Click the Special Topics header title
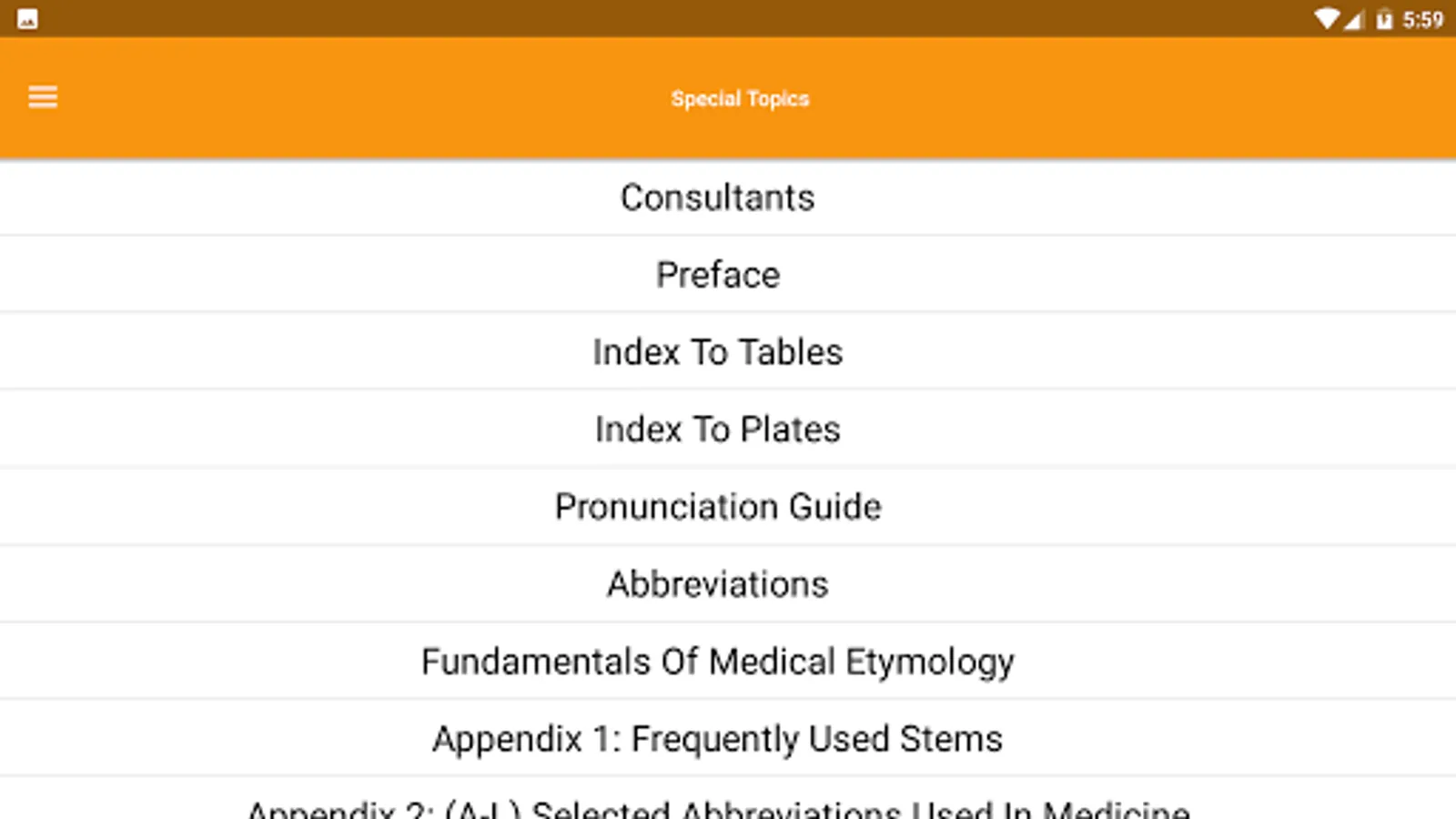1456x819 pixels. pyautogui.click(x=740, y=98)
